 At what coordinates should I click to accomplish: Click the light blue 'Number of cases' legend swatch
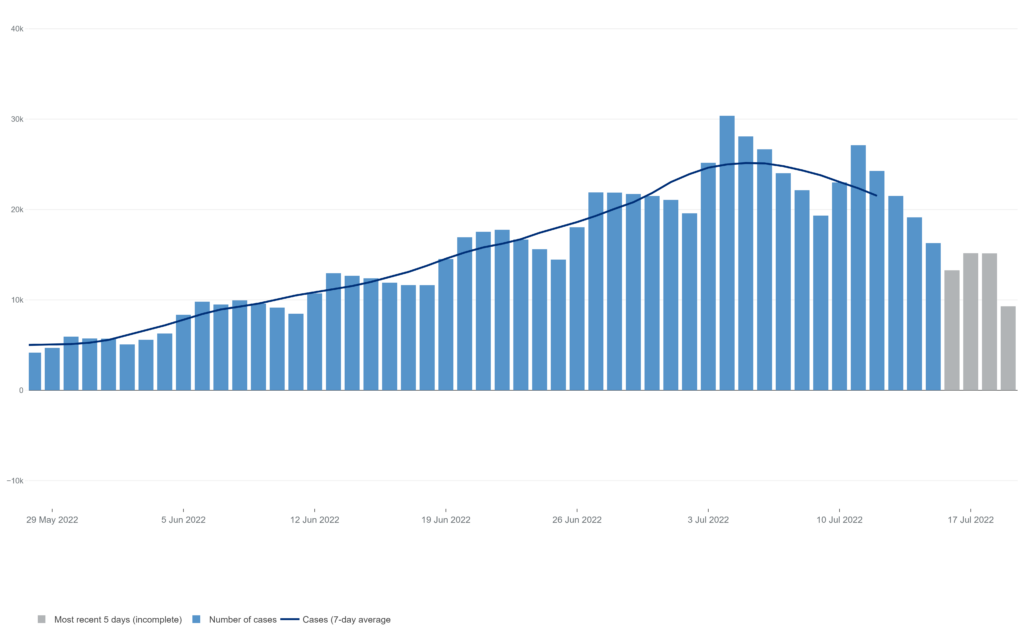pos(197,619)
